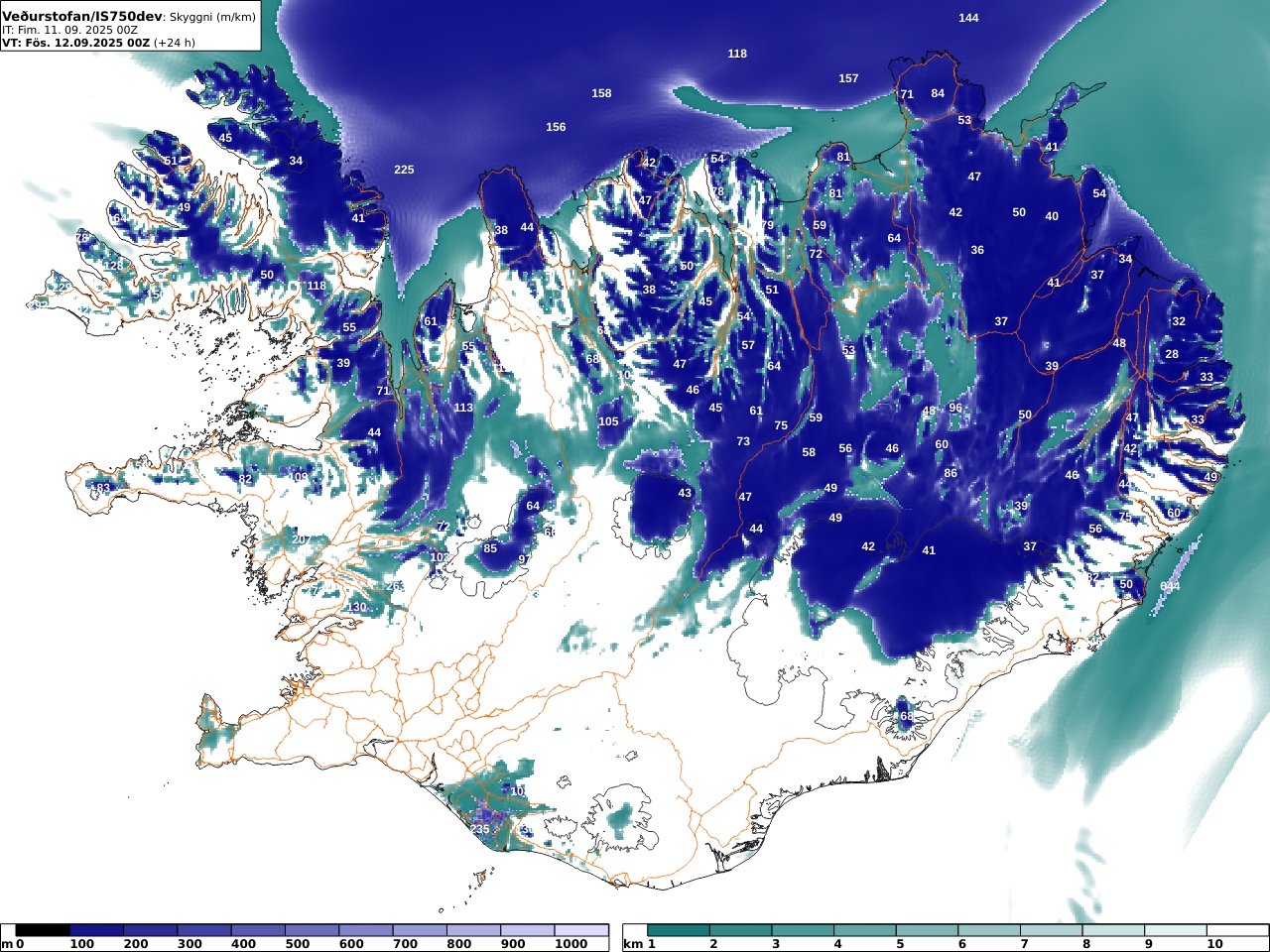The image size is (1270, 952).
Task: Click the 36 visibility value
Action: pyautogui.click(x=977, y=250)
